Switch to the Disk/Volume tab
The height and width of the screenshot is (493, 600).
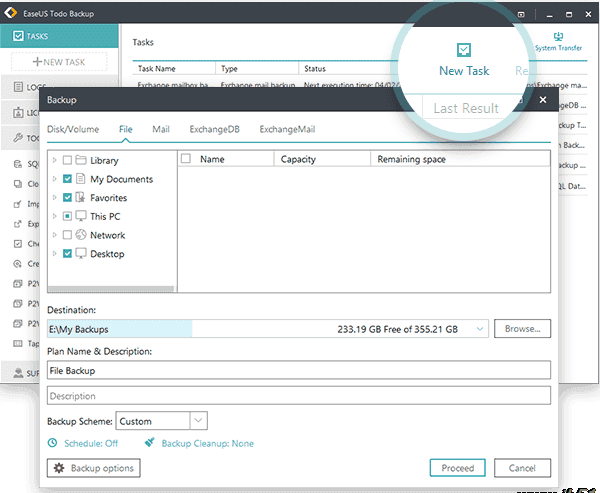73,129
